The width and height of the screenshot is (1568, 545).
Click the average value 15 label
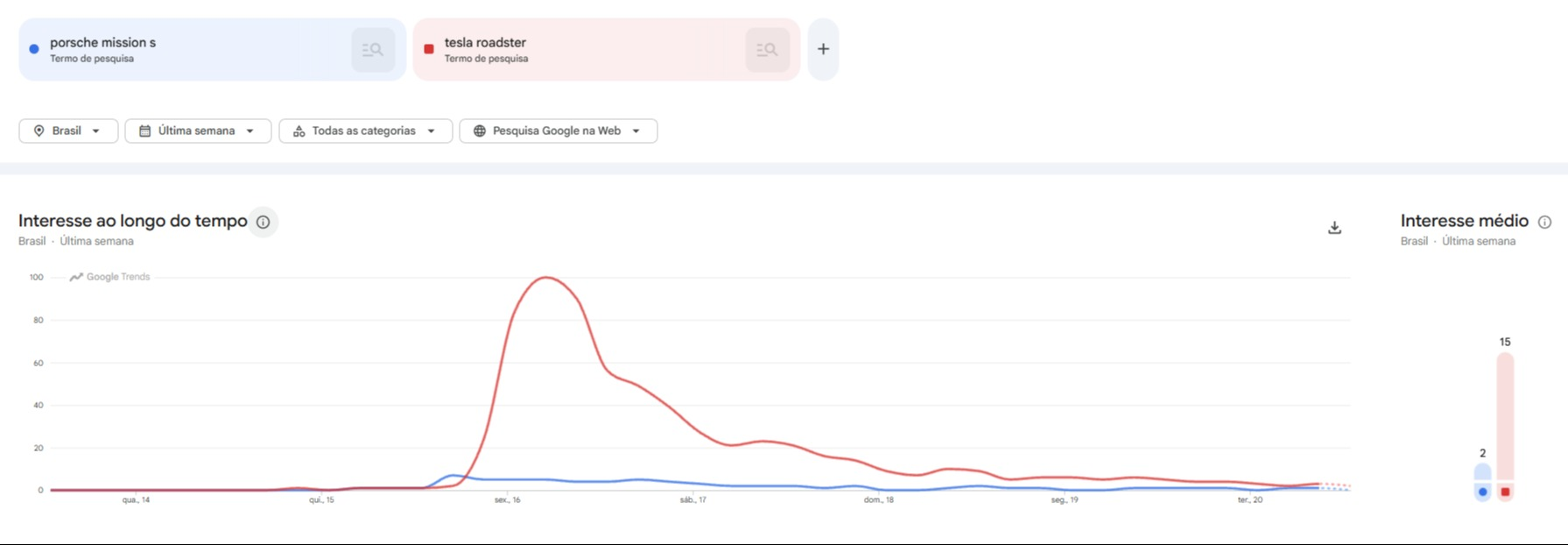click(1505, 342)
